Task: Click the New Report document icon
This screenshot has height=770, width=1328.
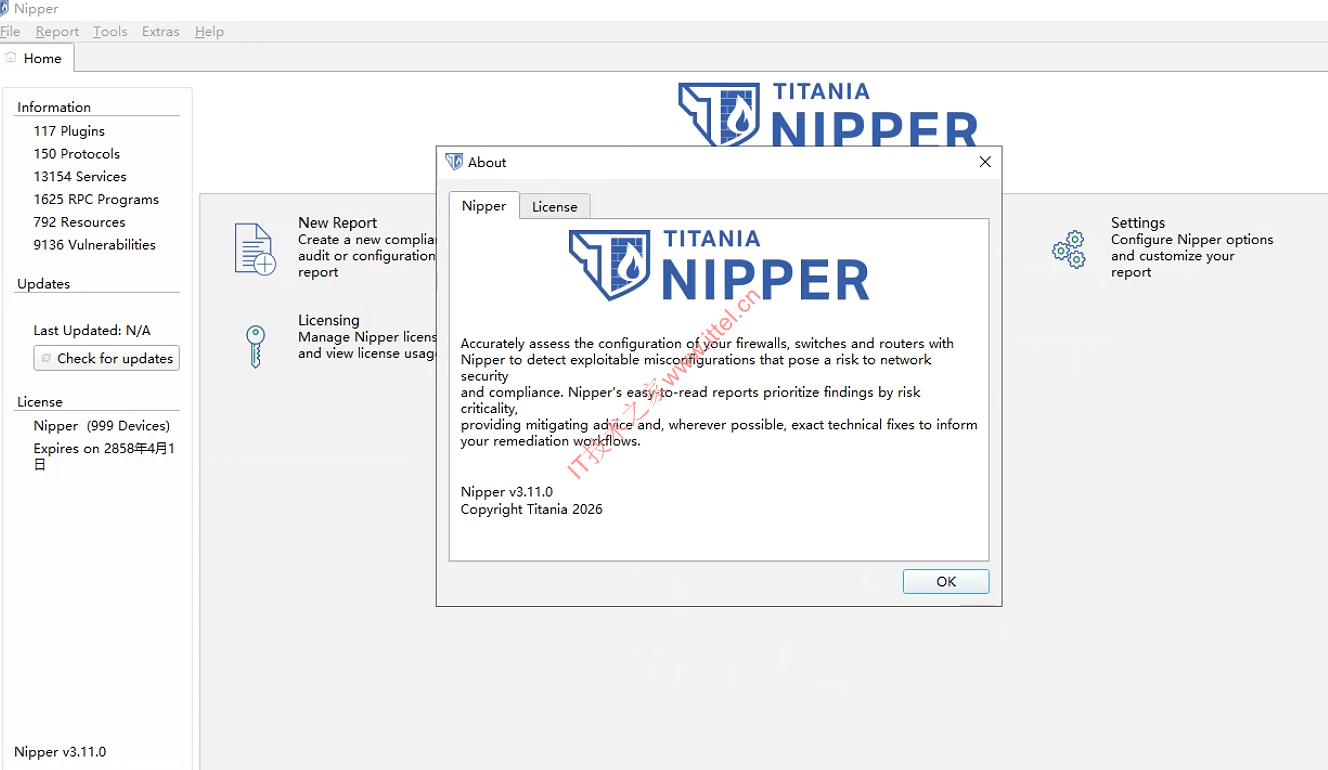Action: [x=254, y=249]
